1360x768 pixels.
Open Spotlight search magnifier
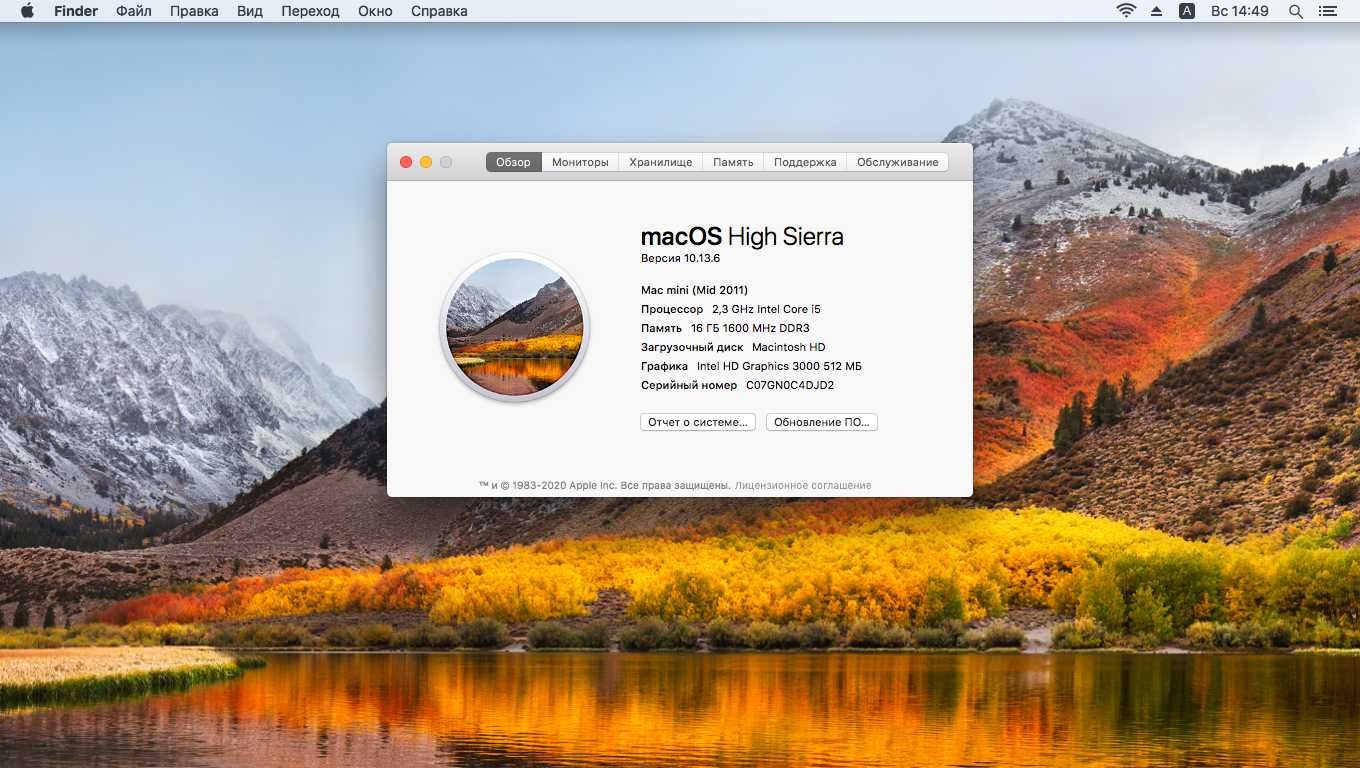click(x=1296, y=11)
